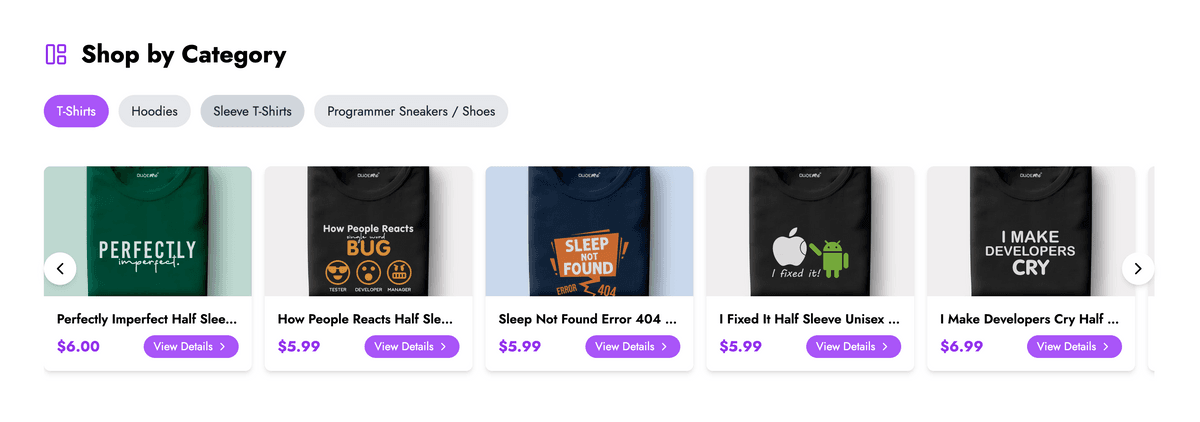The image size is (1200, 422).
Task: Switch to the Hoodies category
Action: (x=154, y=111)
